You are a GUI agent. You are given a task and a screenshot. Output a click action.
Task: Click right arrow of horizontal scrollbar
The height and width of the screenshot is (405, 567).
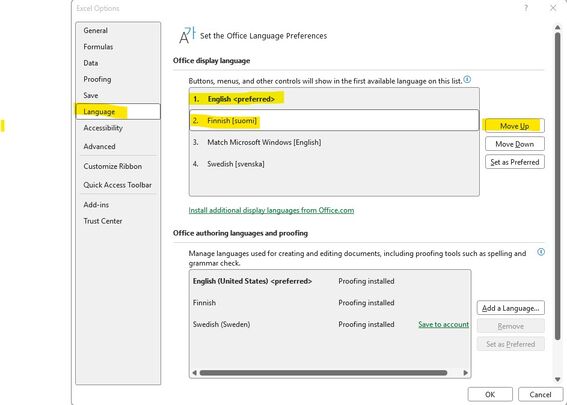click(465, 372)
